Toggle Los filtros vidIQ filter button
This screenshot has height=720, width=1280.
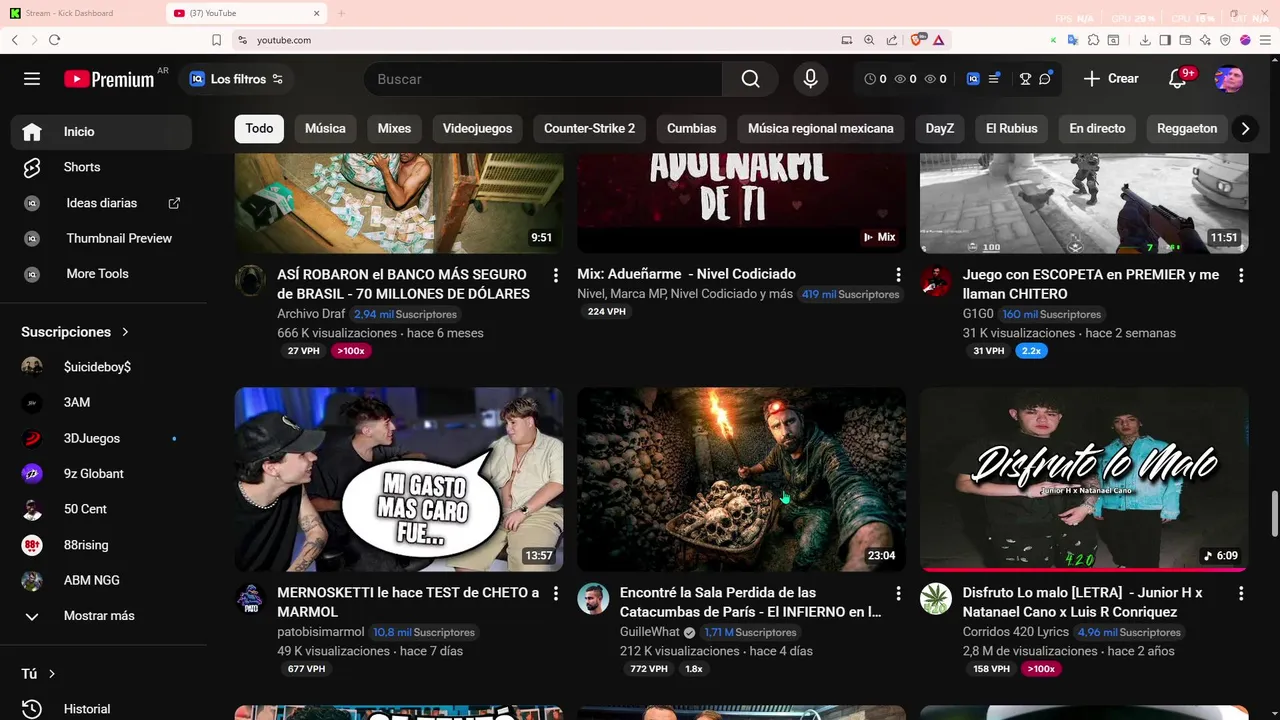(x=237, y=79)
